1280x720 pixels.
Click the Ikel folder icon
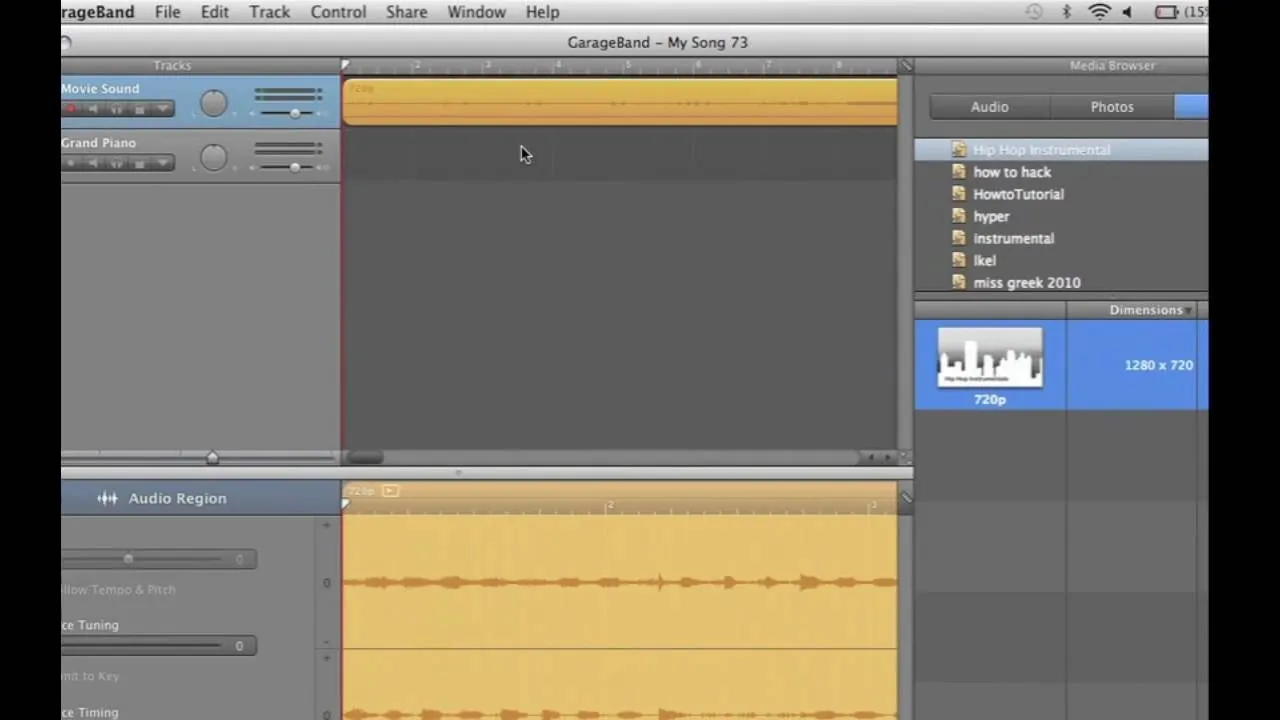click(x=959, y=260)
